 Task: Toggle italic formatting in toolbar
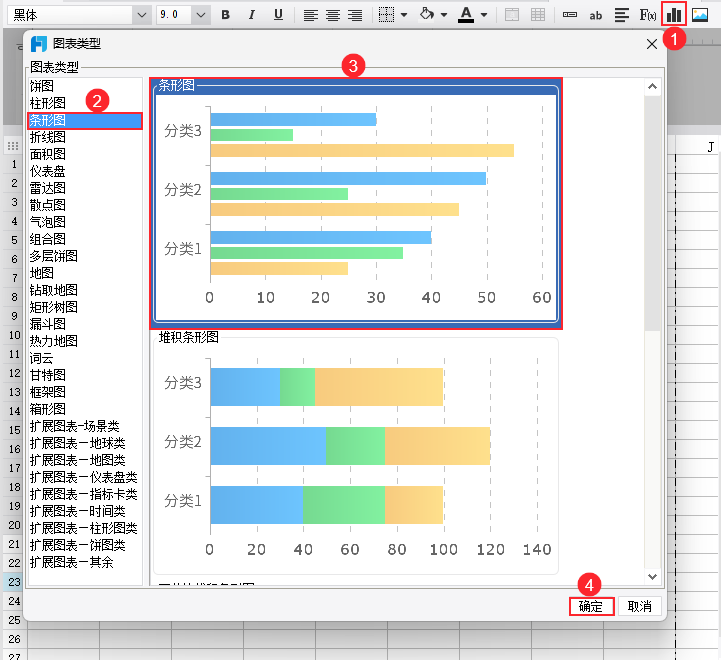click(x=252, y=15)
